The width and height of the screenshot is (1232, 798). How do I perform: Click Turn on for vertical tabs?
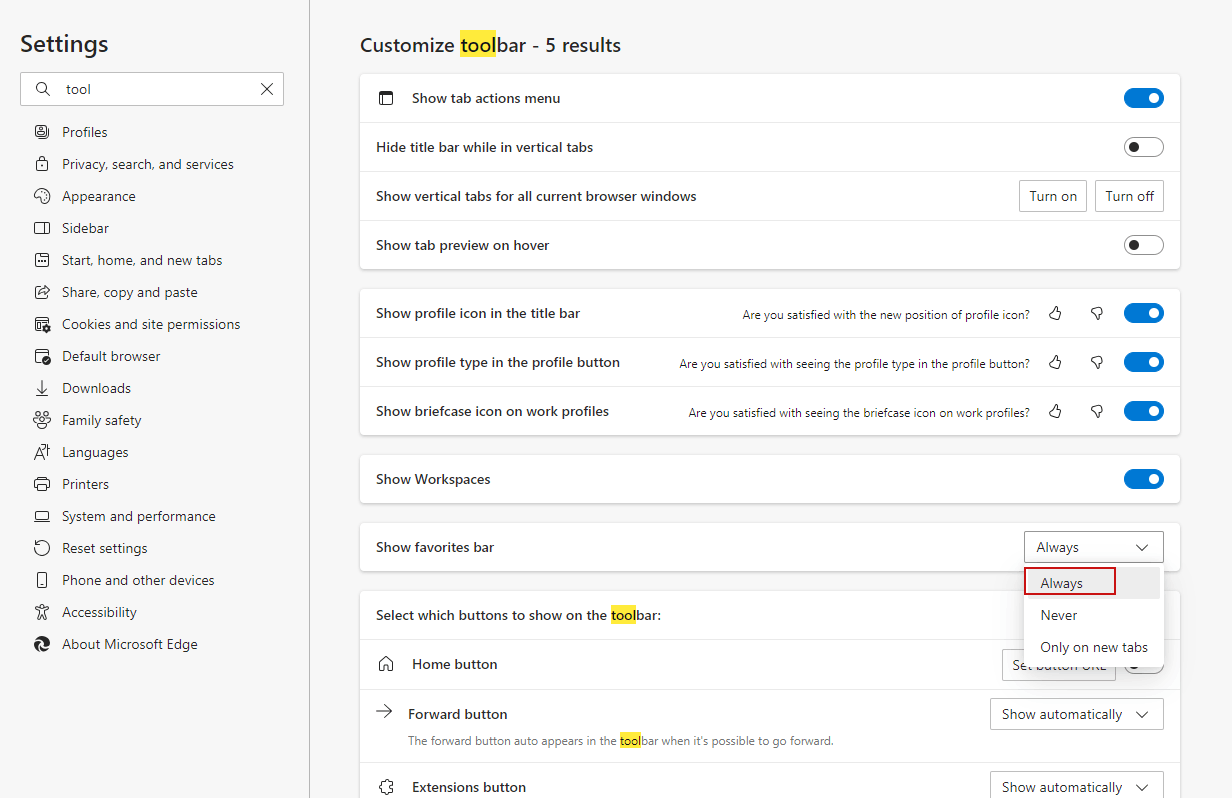pyautogui.click(x=1053, y=196)
